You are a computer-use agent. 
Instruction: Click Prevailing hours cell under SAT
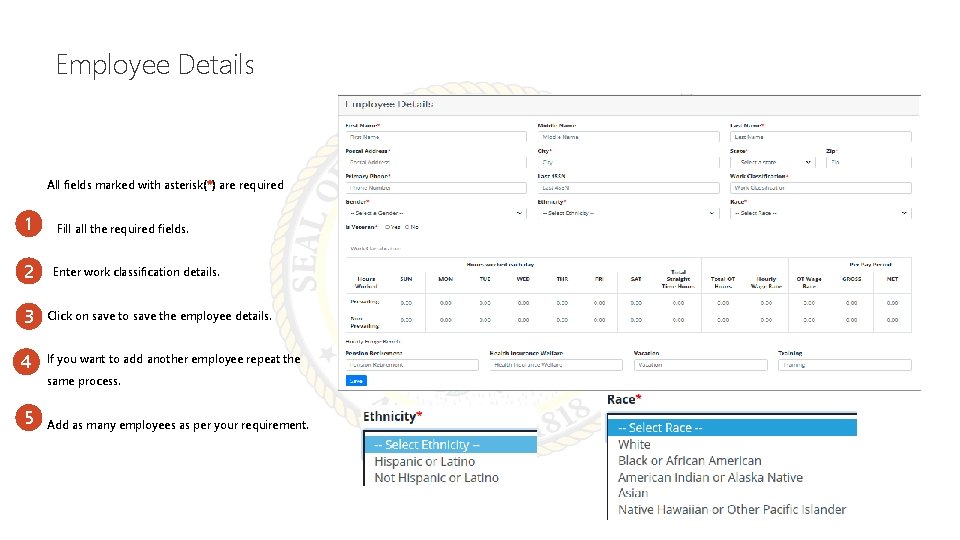[636, 303]
